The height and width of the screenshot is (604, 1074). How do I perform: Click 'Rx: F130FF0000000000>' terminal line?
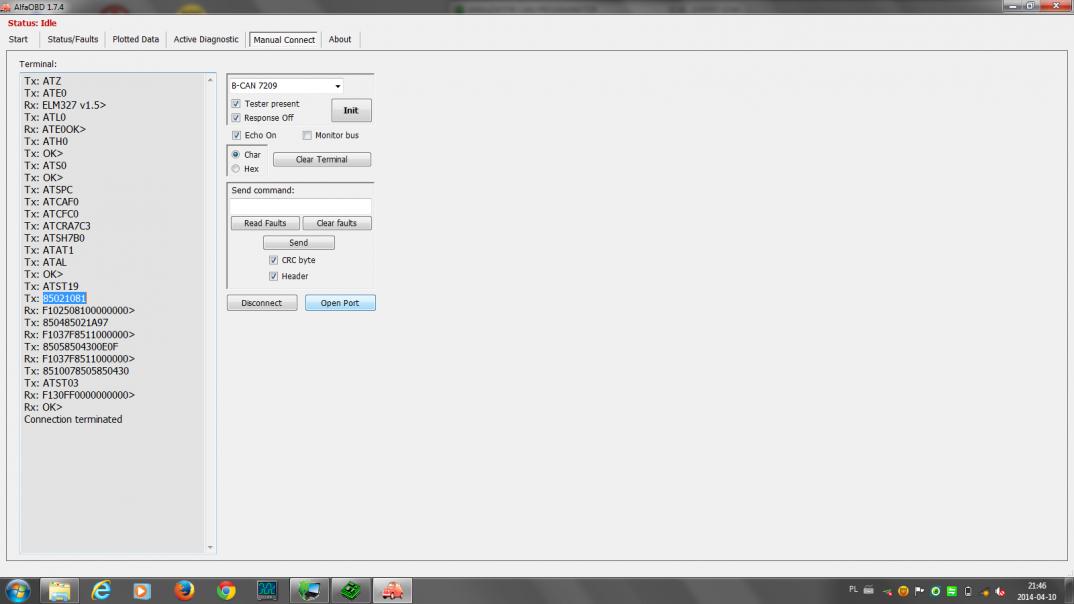[x=79, y=395]
